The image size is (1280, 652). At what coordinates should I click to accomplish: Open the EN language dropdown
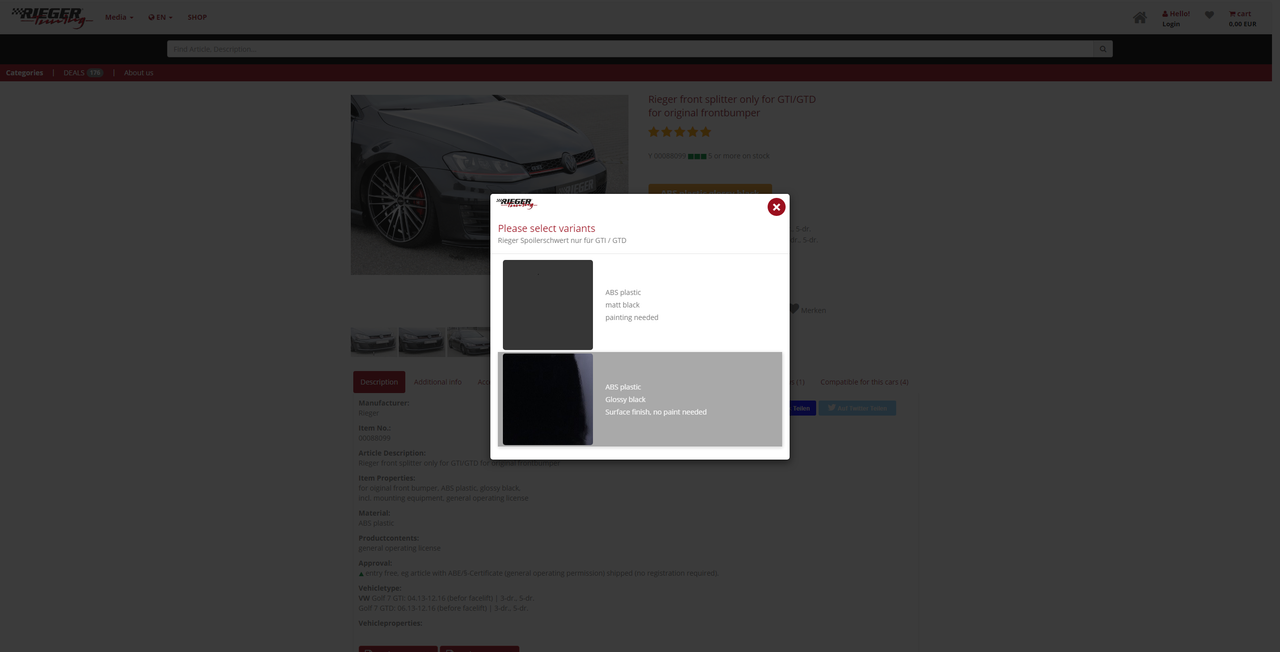click(x=160, y=17)
